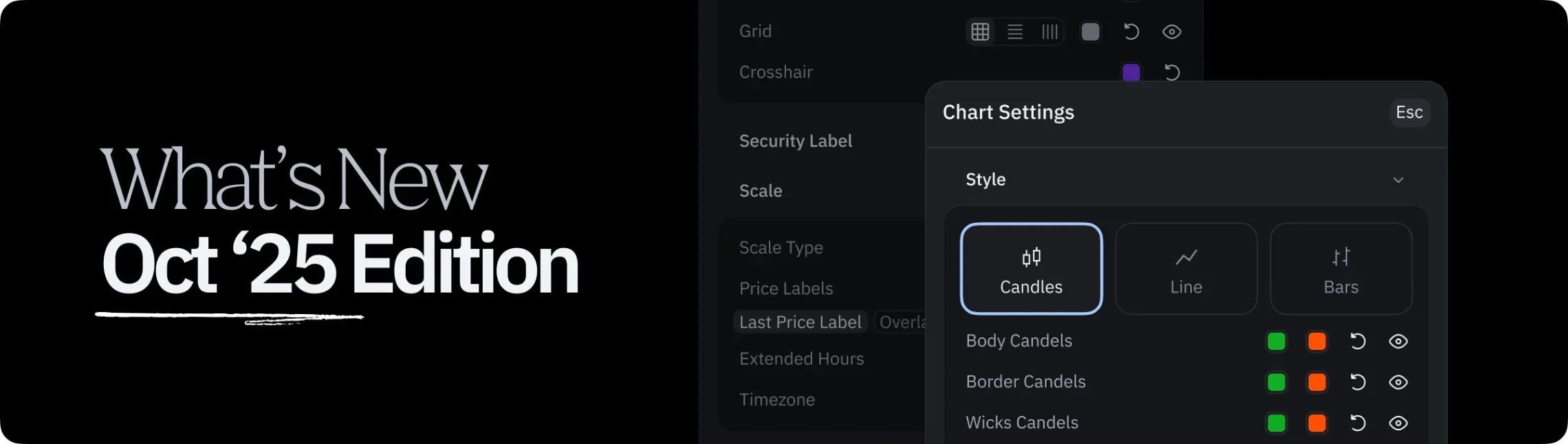Collapse the Style section chevron

[1398, 180]
